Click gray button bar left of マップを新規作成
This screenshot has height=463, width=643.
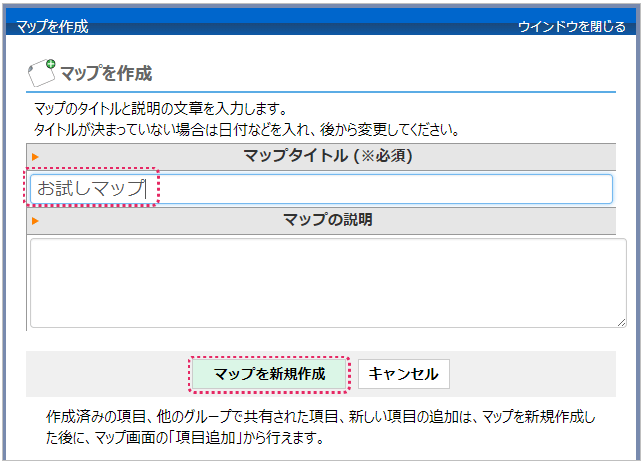pos(105,374)
